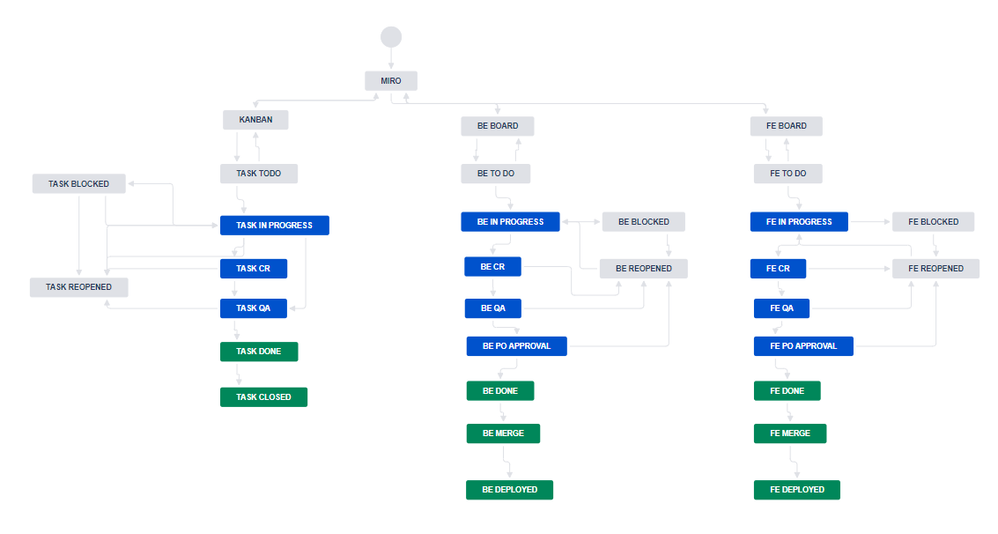Select the FE BOARD status node
Image resolution: width=998 pixels, height=534 pixels.
point(786,126)
